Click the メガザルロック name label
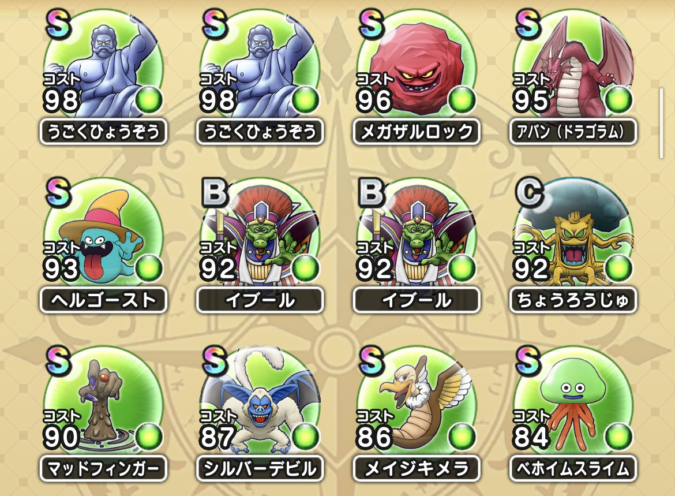 click(x=416, y=132)
